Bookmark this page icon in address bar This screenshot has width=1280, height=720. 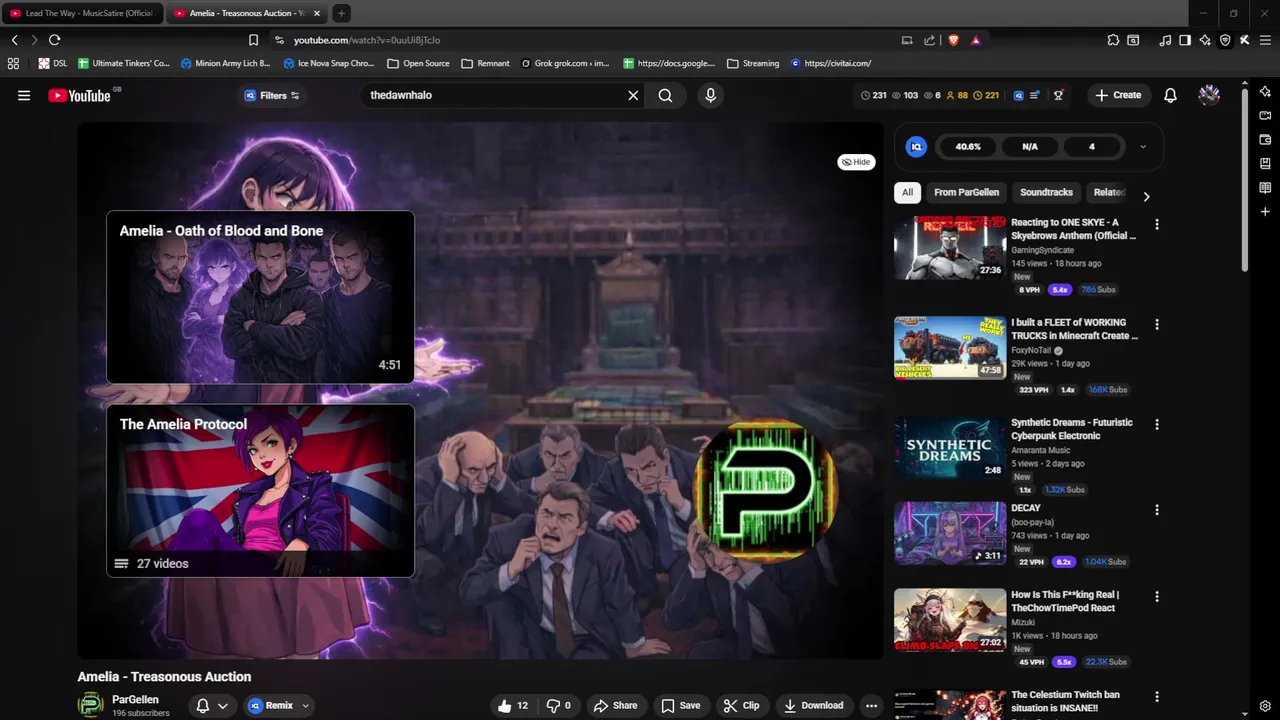click(253, 40)
